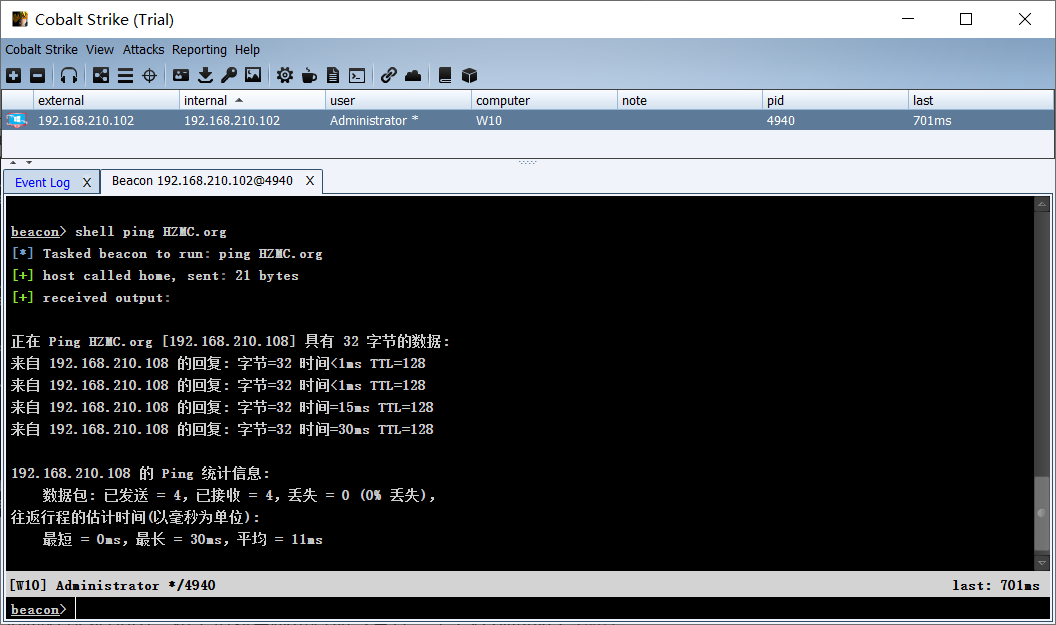Sort sessions by the internal column header
The width and height of the screenshot is (1056, 625).
pos(205,100)
